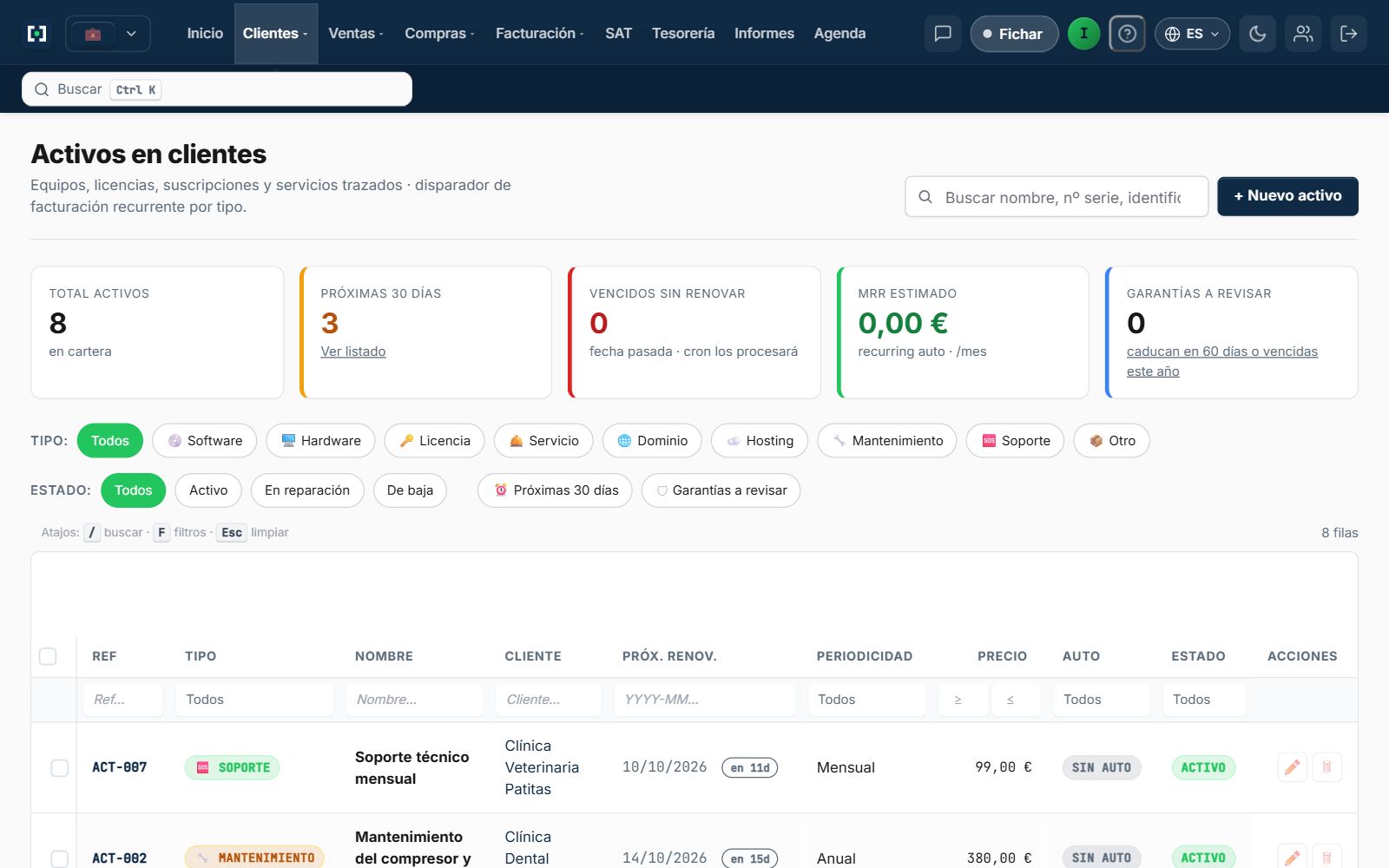This screenshot has width=1389, height=868.
Task: Filter type by Hosting chip
Action: [760, 441]
